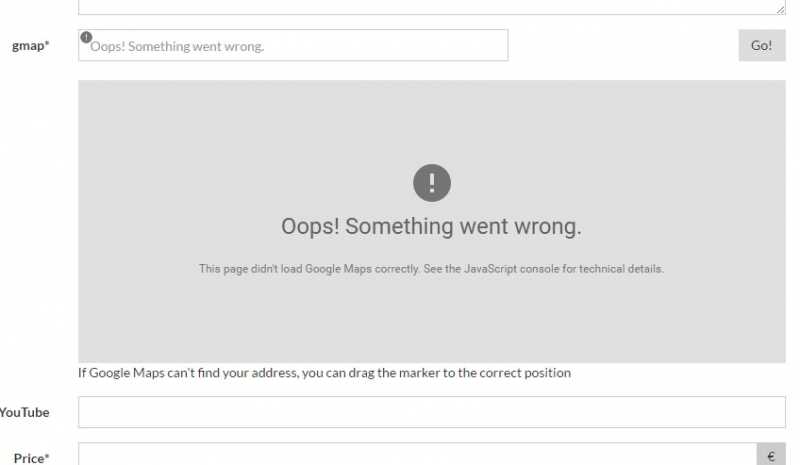Click the Price field label
Screen dimensions: 800x465
pos(31,458)
